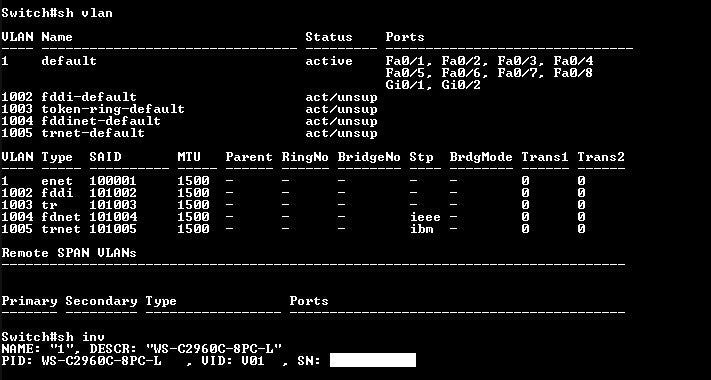The width and height of the screenshot is (711, 380).
Task: Select SAID value '101002'
Action: pyautogui.click(x=112, y=193)
